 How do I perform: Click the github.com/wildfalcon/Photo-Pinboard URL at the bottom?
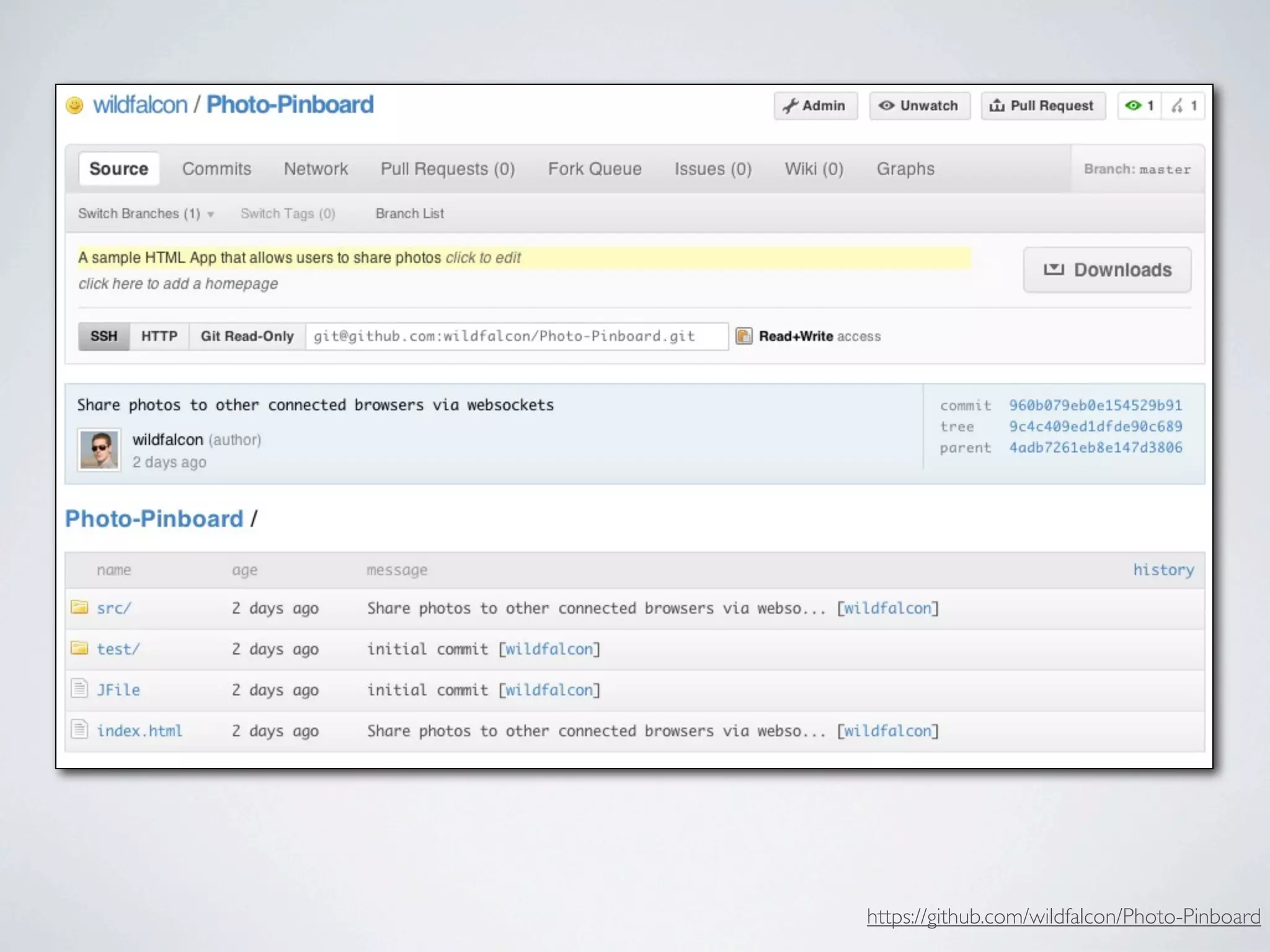coord(1064,916)
